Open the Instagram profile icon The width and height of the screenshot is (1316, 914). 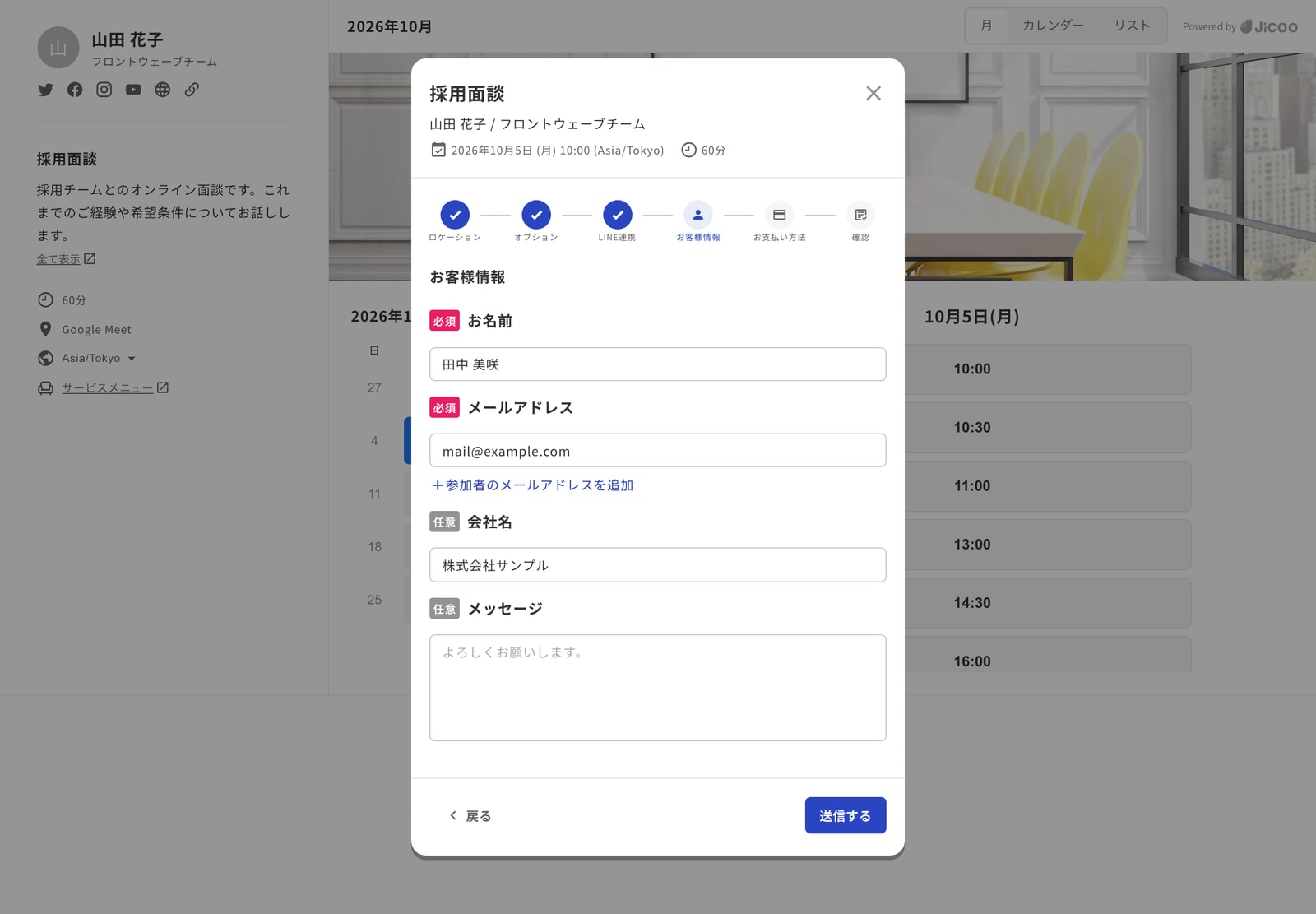point(104,90)
